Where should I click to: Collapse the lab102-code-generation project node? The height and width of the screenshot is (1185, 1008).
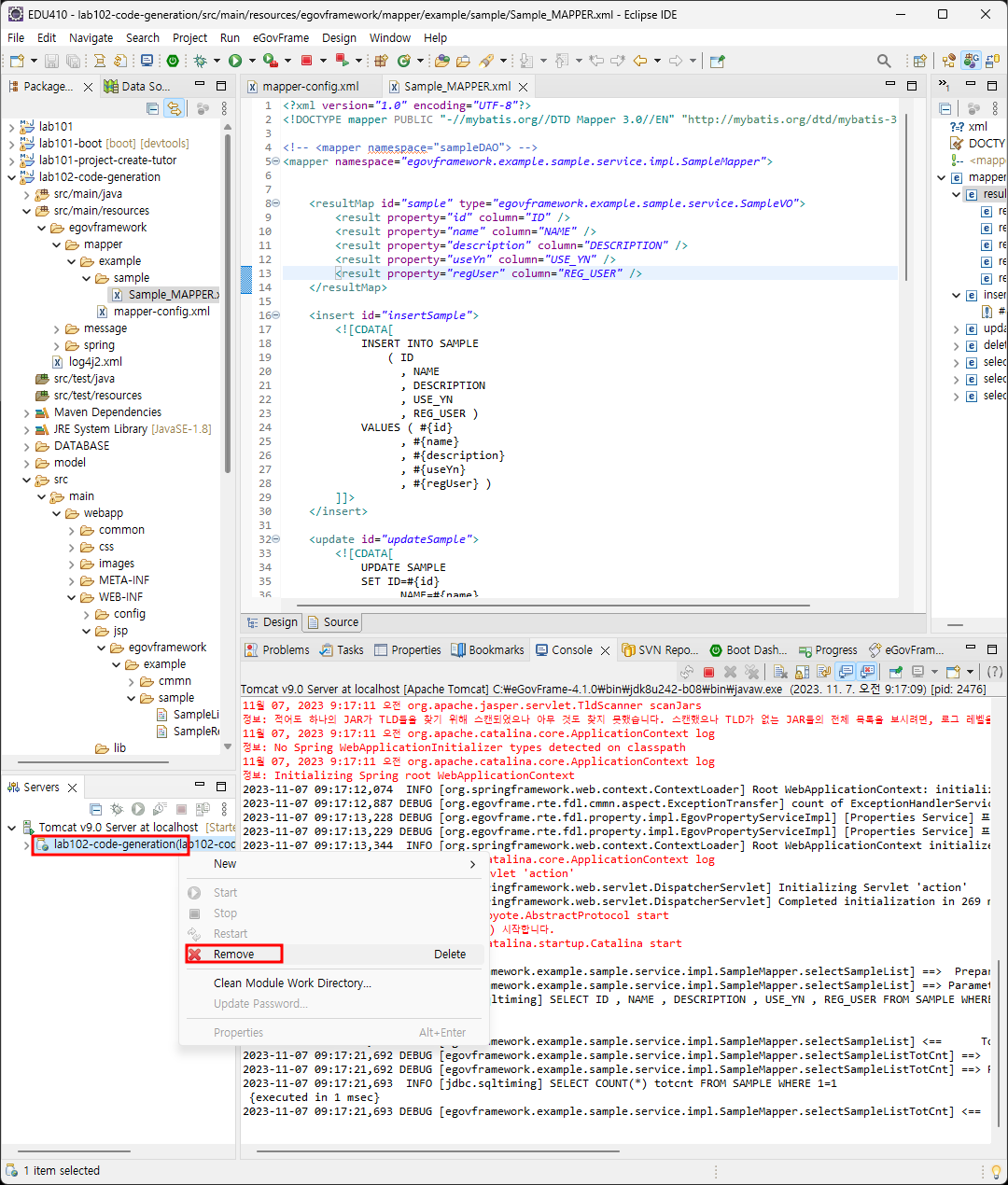coord(11,177)
